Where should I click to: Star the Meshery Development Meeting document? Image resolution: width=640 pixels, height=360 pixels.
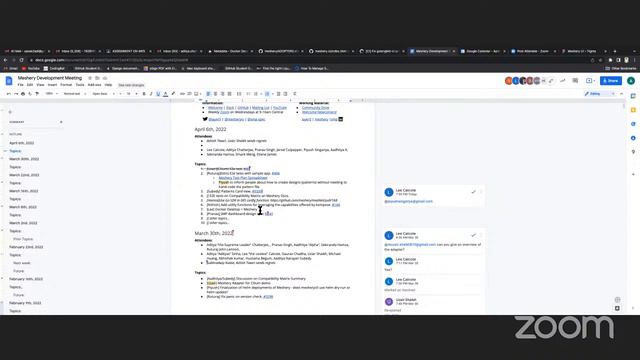(x=90, y=78)
